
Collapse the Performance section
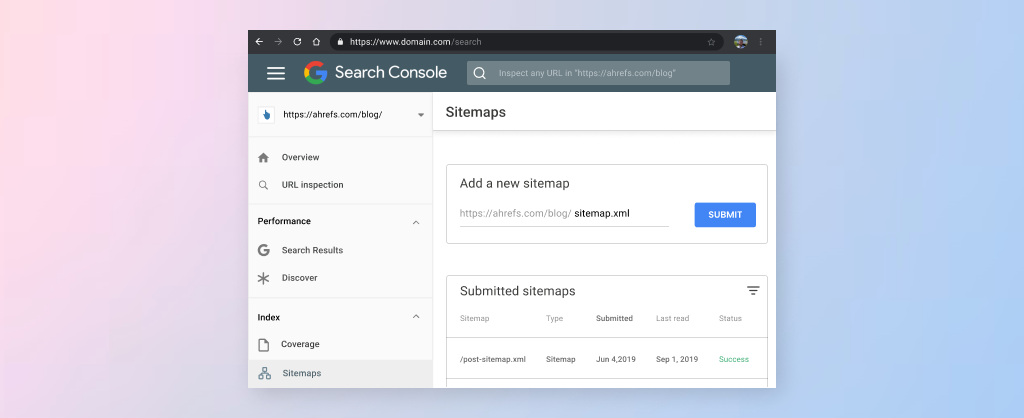(x=416, y=222)
